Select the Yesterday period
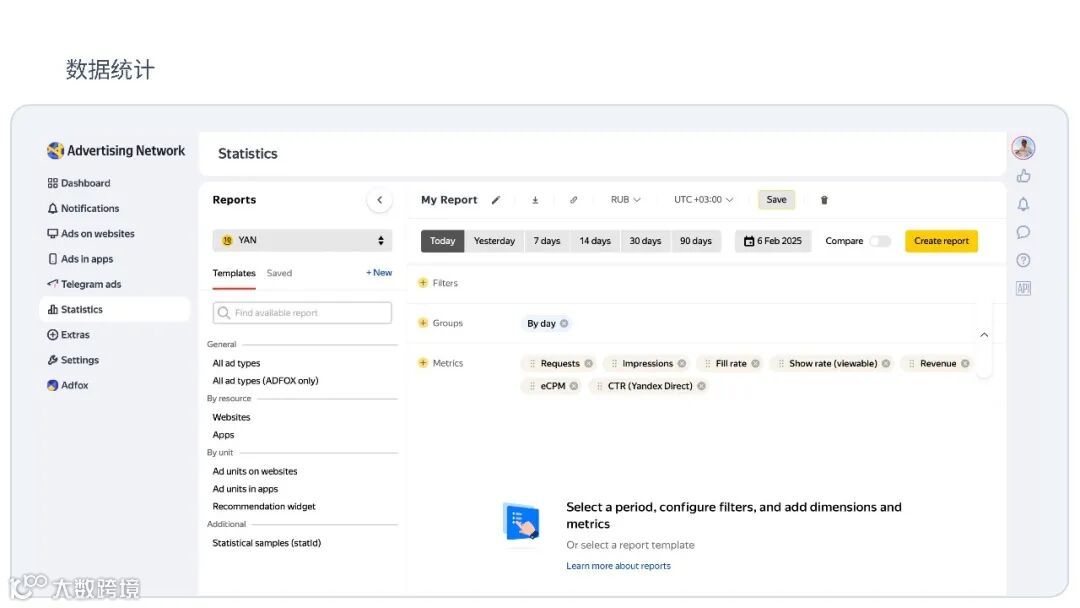The height and width of the screenshot is (608, 1080). click(494, 241)
